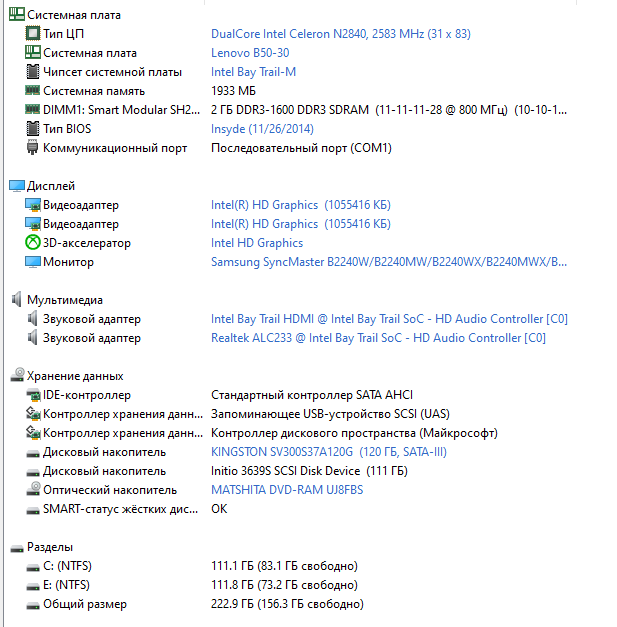The image size is (617, 627).
Task: Click the IDE-контроллер icon
Action: click(33, 395)
